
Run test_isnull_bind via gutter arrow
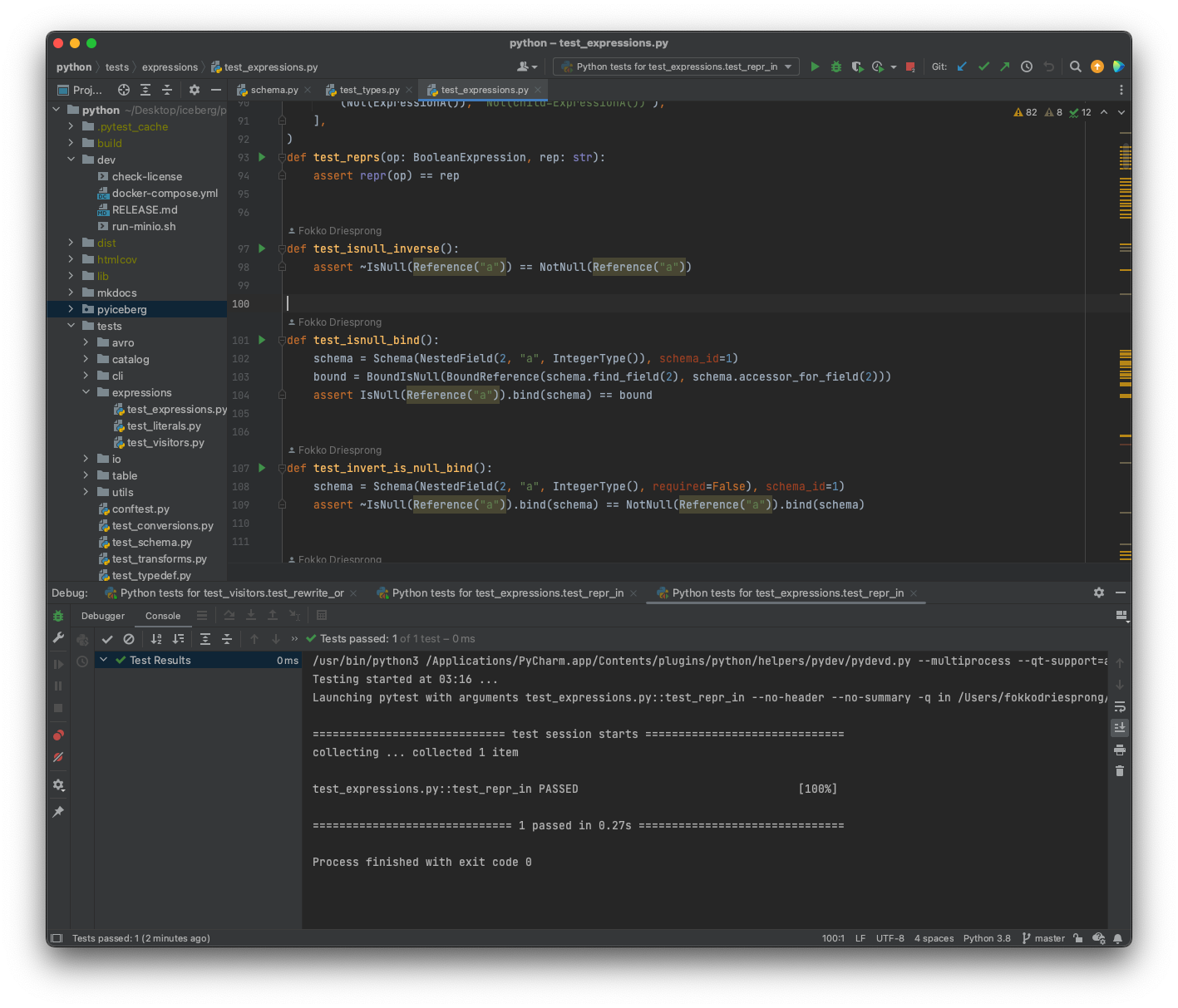tap(262, 340)
